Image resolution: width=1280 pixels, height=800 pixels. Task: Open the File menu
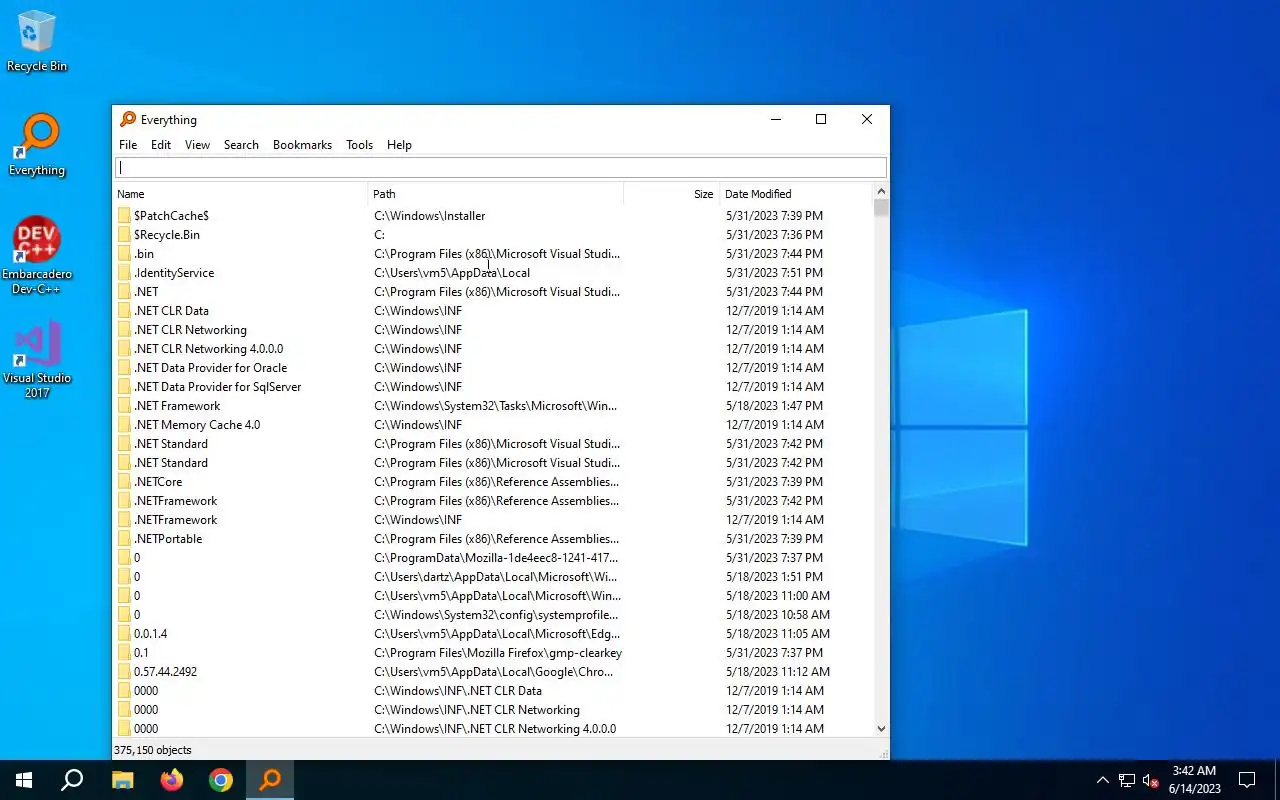[128, 145]
